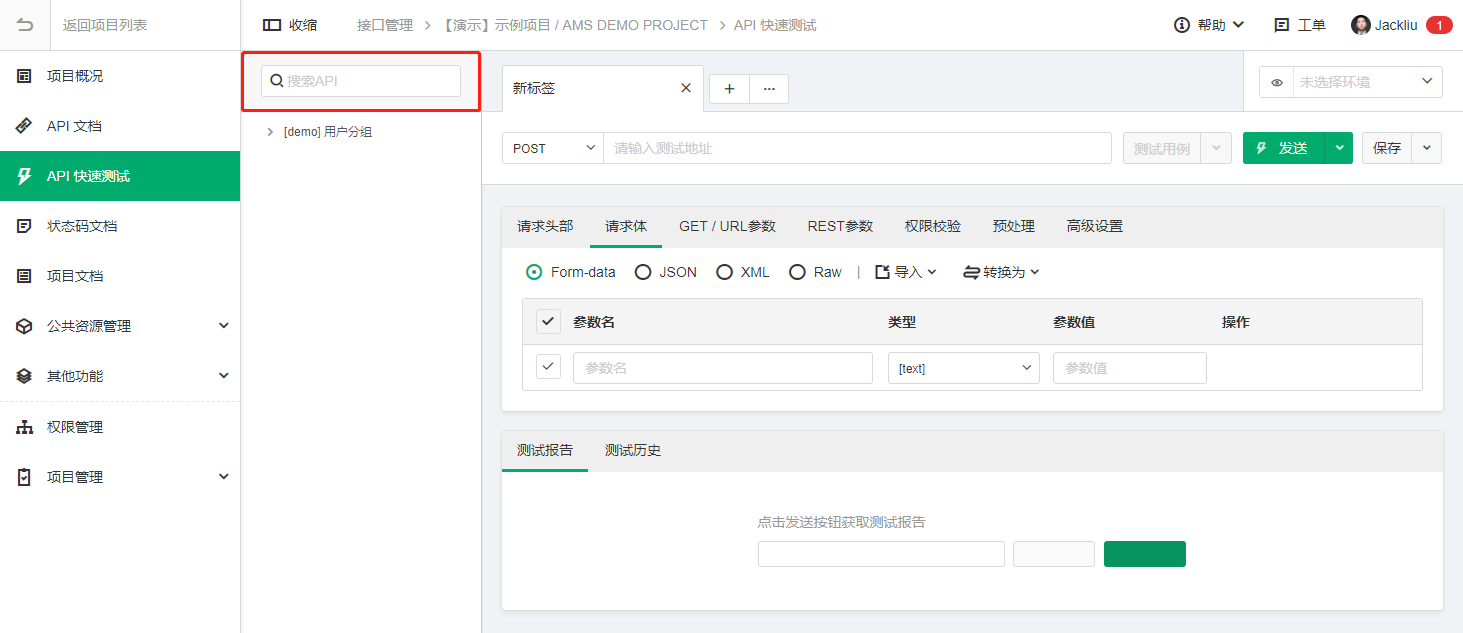Switch to the 测试历史 tab
Viewport: 1463px width, 633px height.
pos(633,450)
